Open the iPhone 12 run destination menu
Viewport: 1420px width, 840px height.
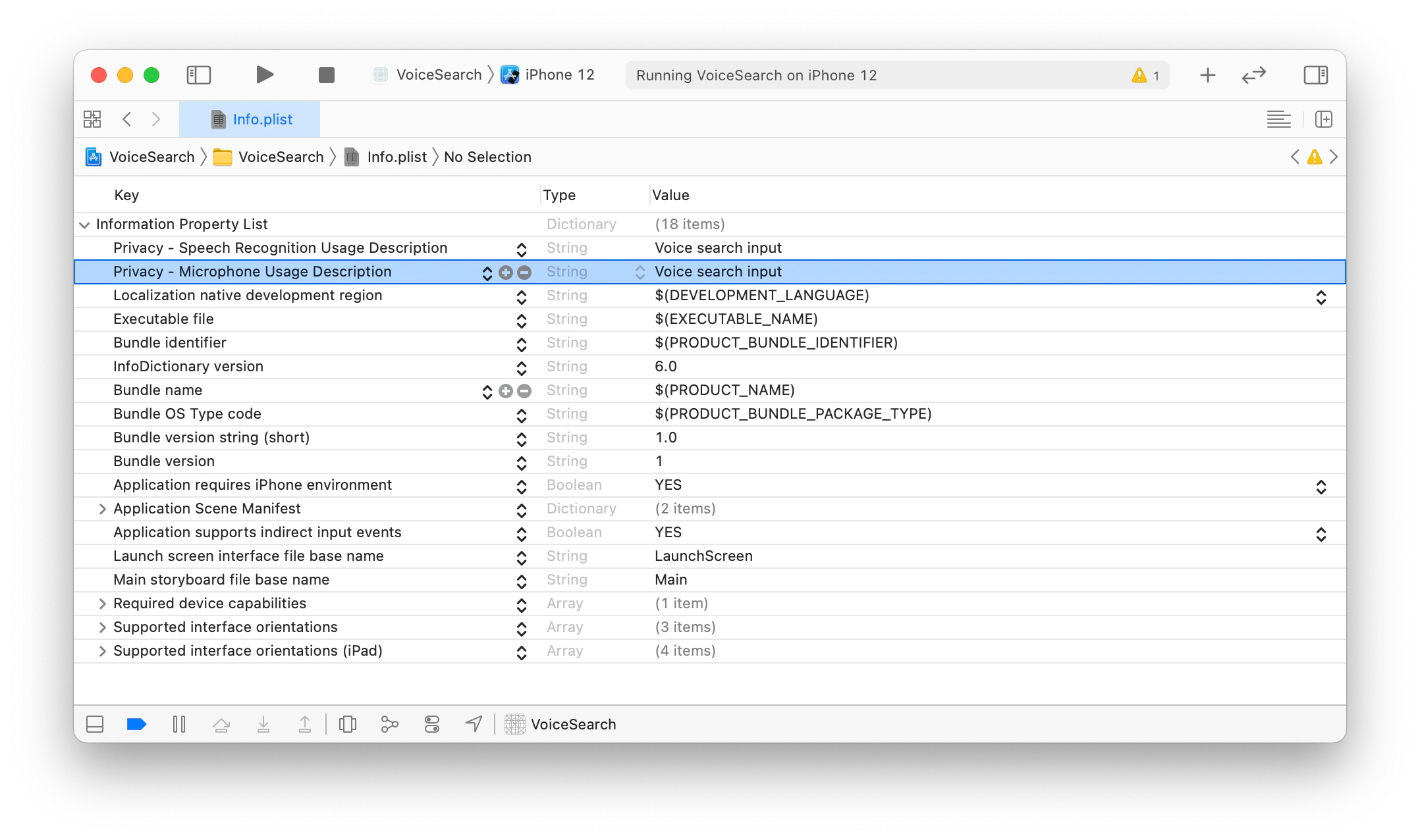coord(549,74)
